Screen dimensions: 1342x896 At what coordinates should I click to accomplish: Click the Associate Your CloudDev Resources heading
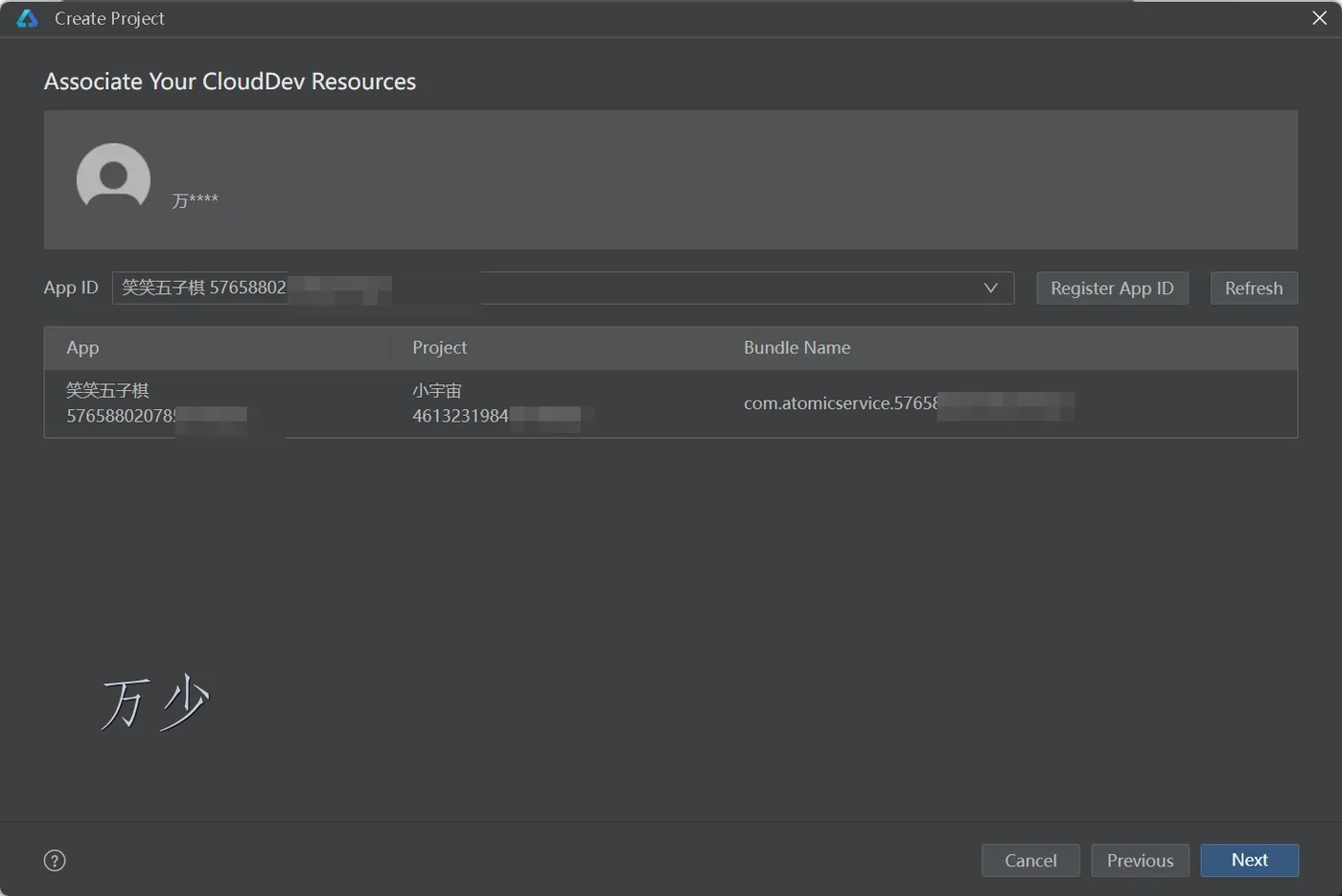tap(230, 81)
